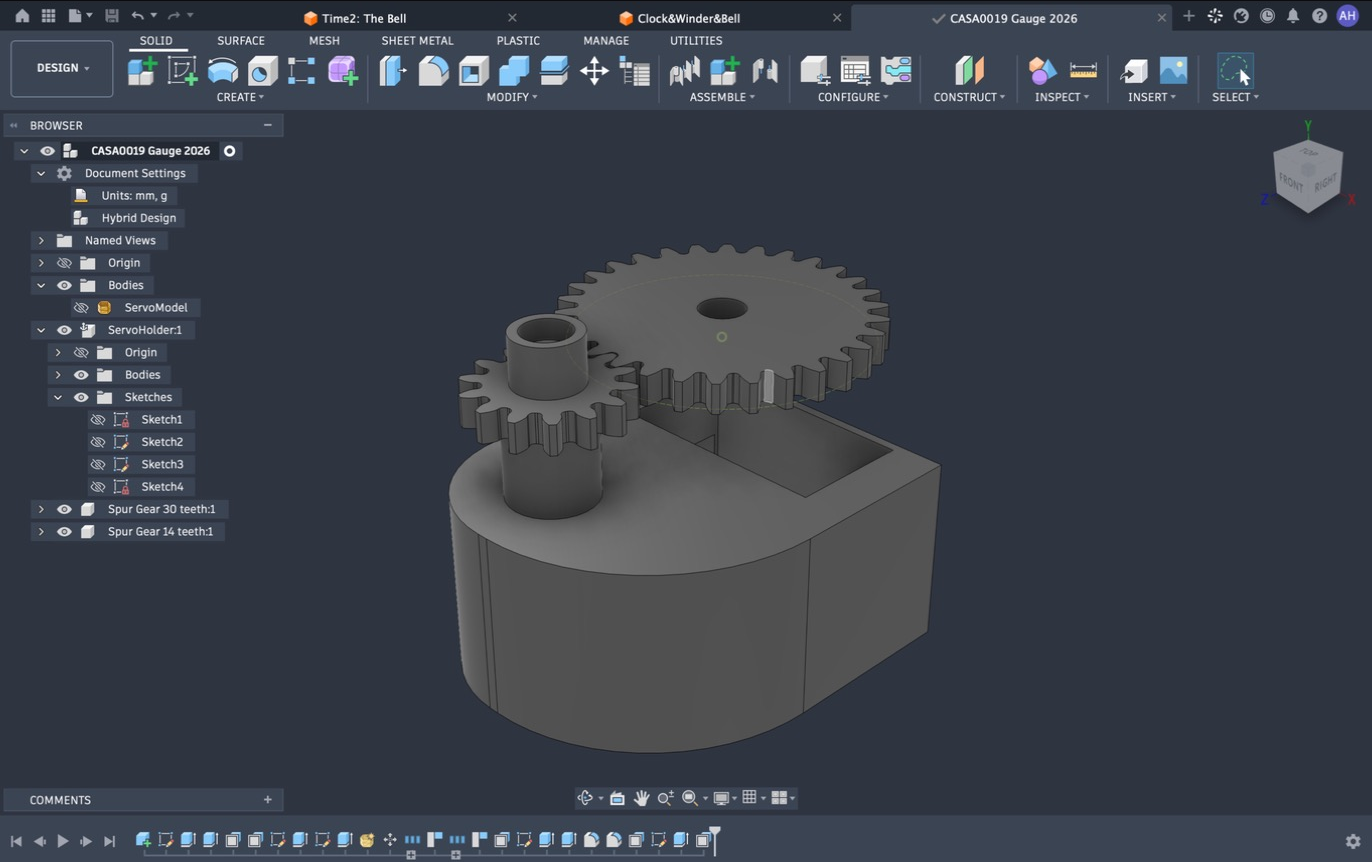Screen dimensions: 1372x862
Task: Toggle Sketches folder visibility
Action: (x=81, y=397)
